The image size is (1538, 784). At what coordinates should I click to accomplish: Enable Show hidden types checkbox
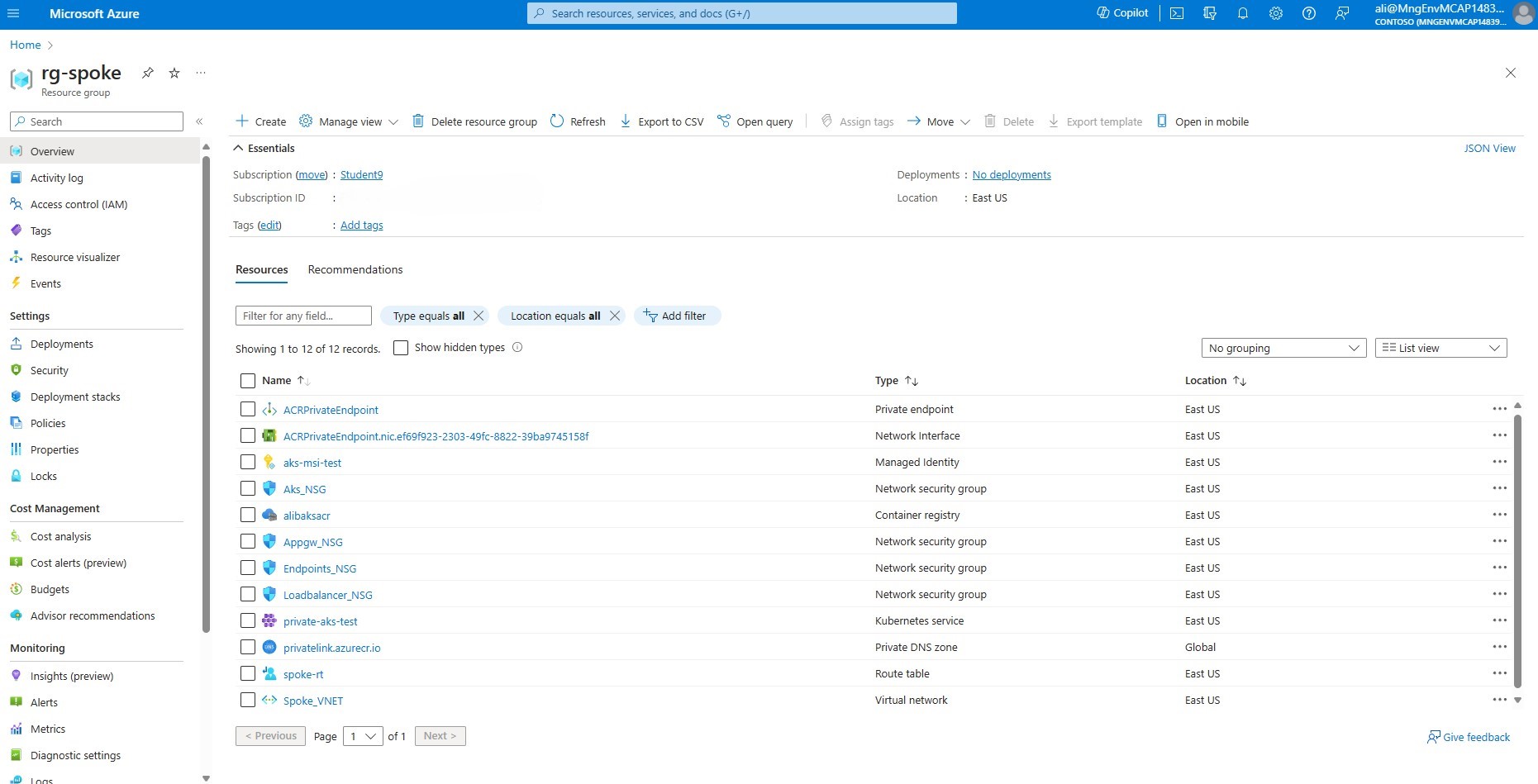[x=401, y=348]
